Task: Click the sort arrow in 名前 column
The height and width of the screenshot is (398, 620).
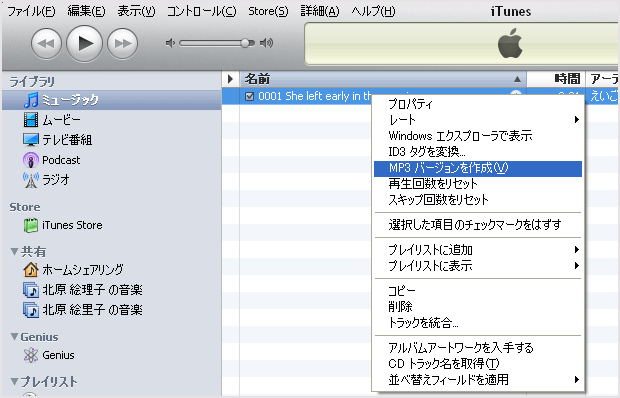Action: (517, 79)
